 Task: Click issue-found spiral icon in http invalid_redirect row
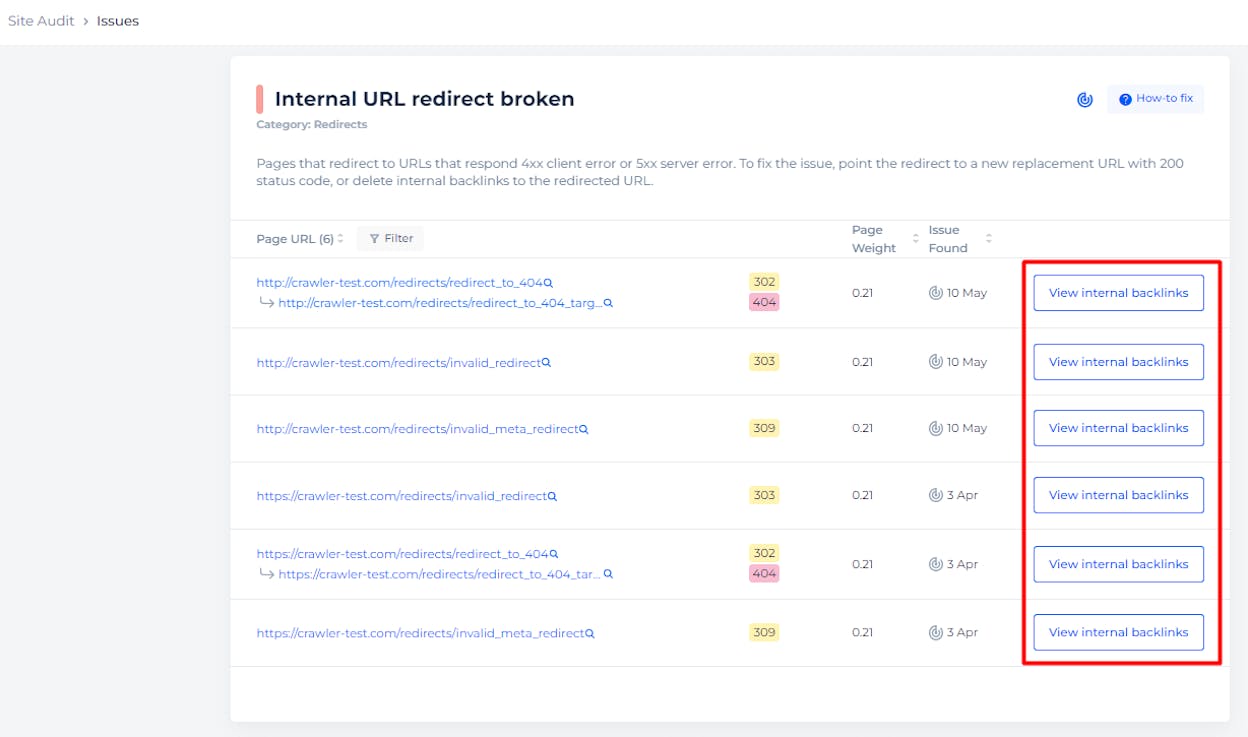coord(936,362)
